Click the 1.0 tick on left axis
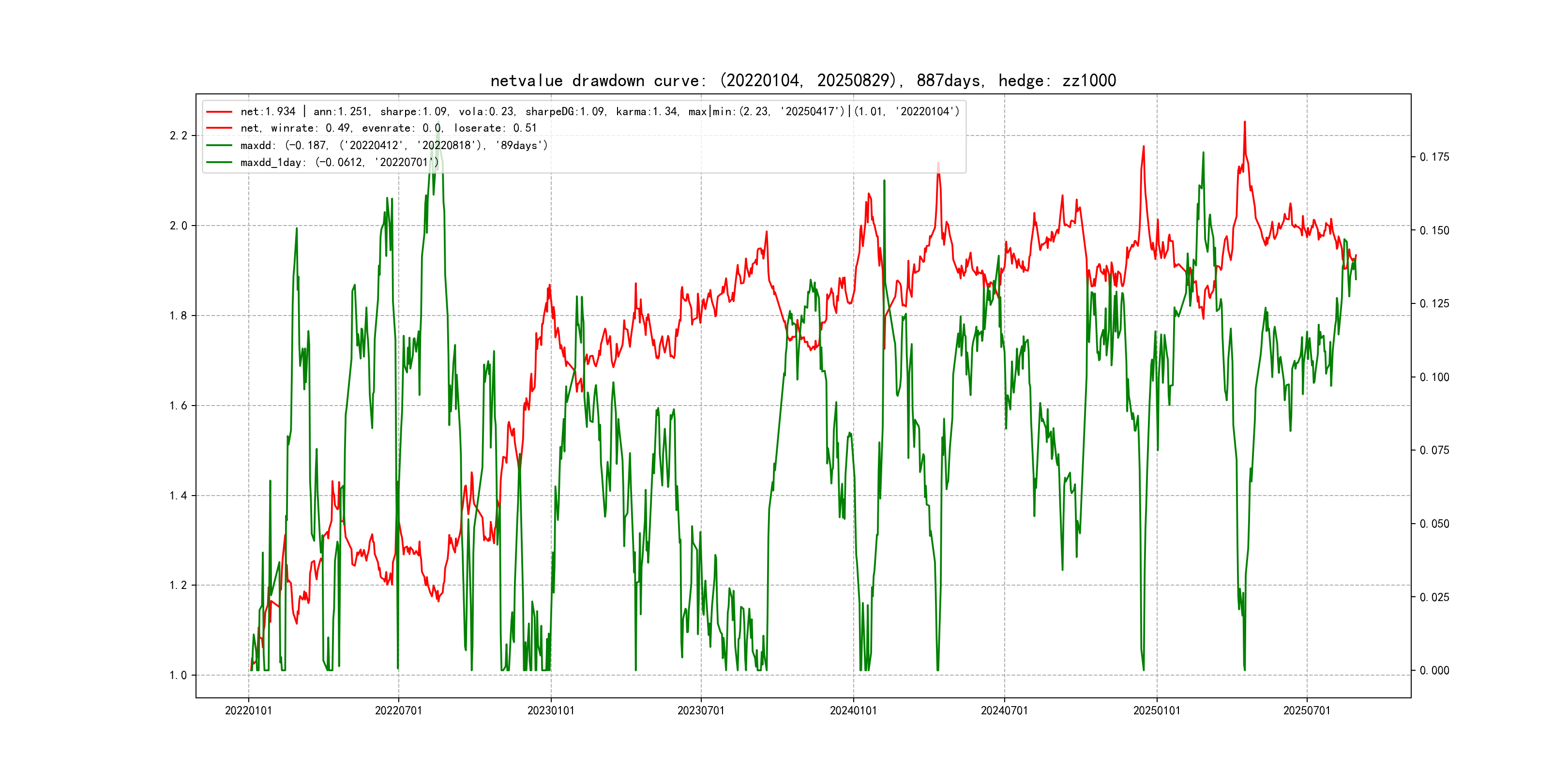The height and width of the screenshot is (784, 1568). (179, 676)
